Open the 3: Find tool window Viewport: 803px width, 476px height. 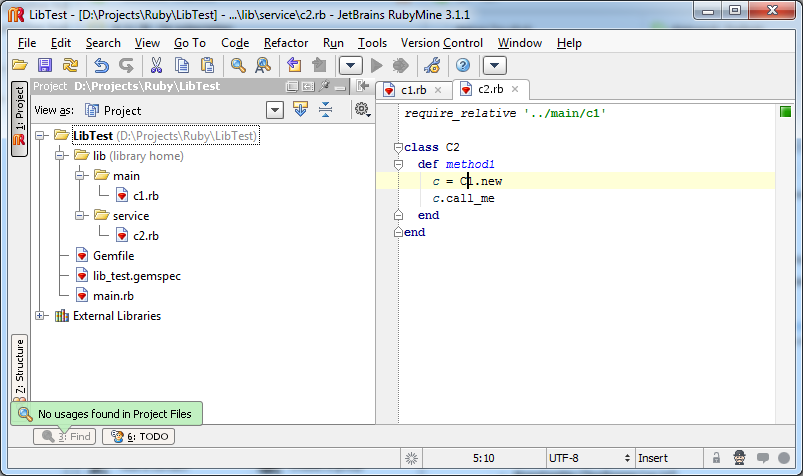pos(65,436)
